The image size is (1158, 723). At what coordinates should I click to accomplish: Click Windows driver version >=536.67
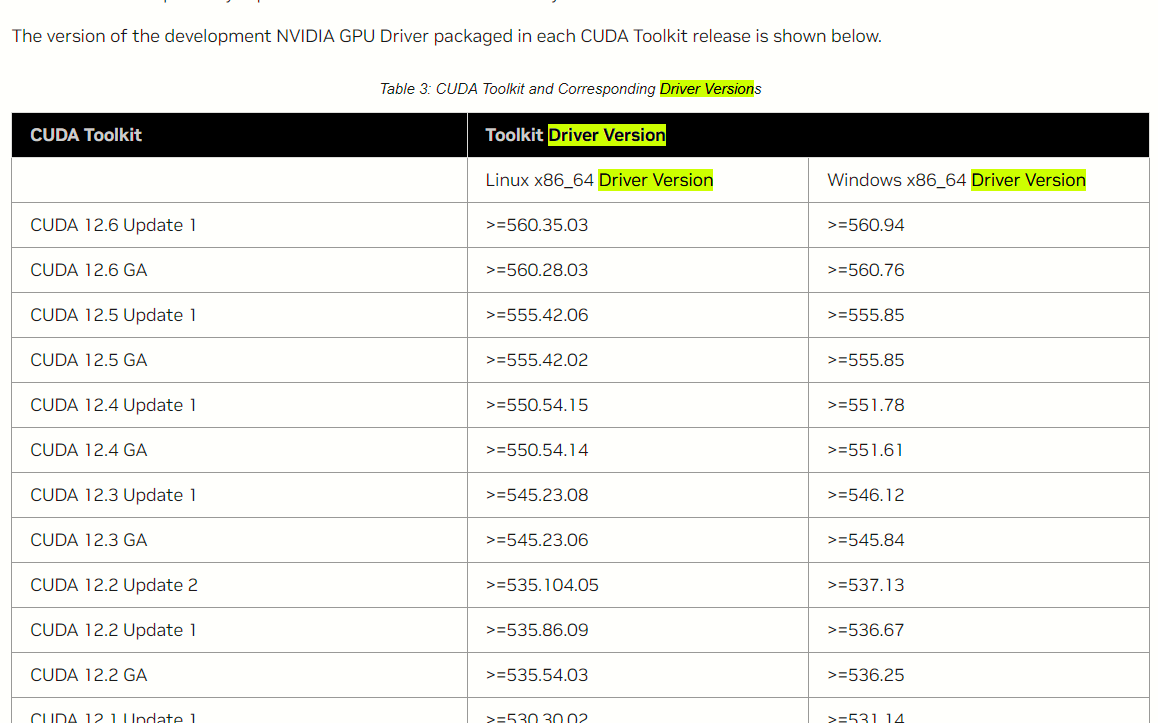pyautogui.click(x=866, y=630)
